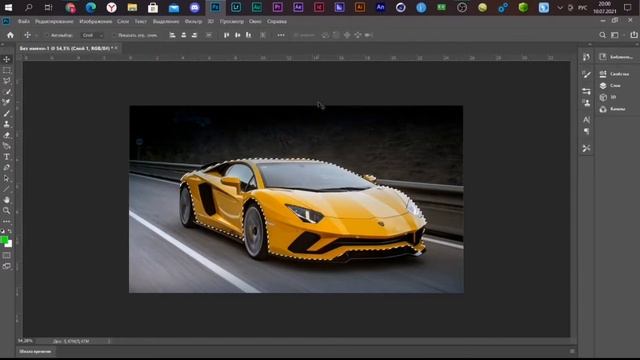This screenshot has width=640, height=360.
Task: Open the Слои panel button
Action: point(610,86)
